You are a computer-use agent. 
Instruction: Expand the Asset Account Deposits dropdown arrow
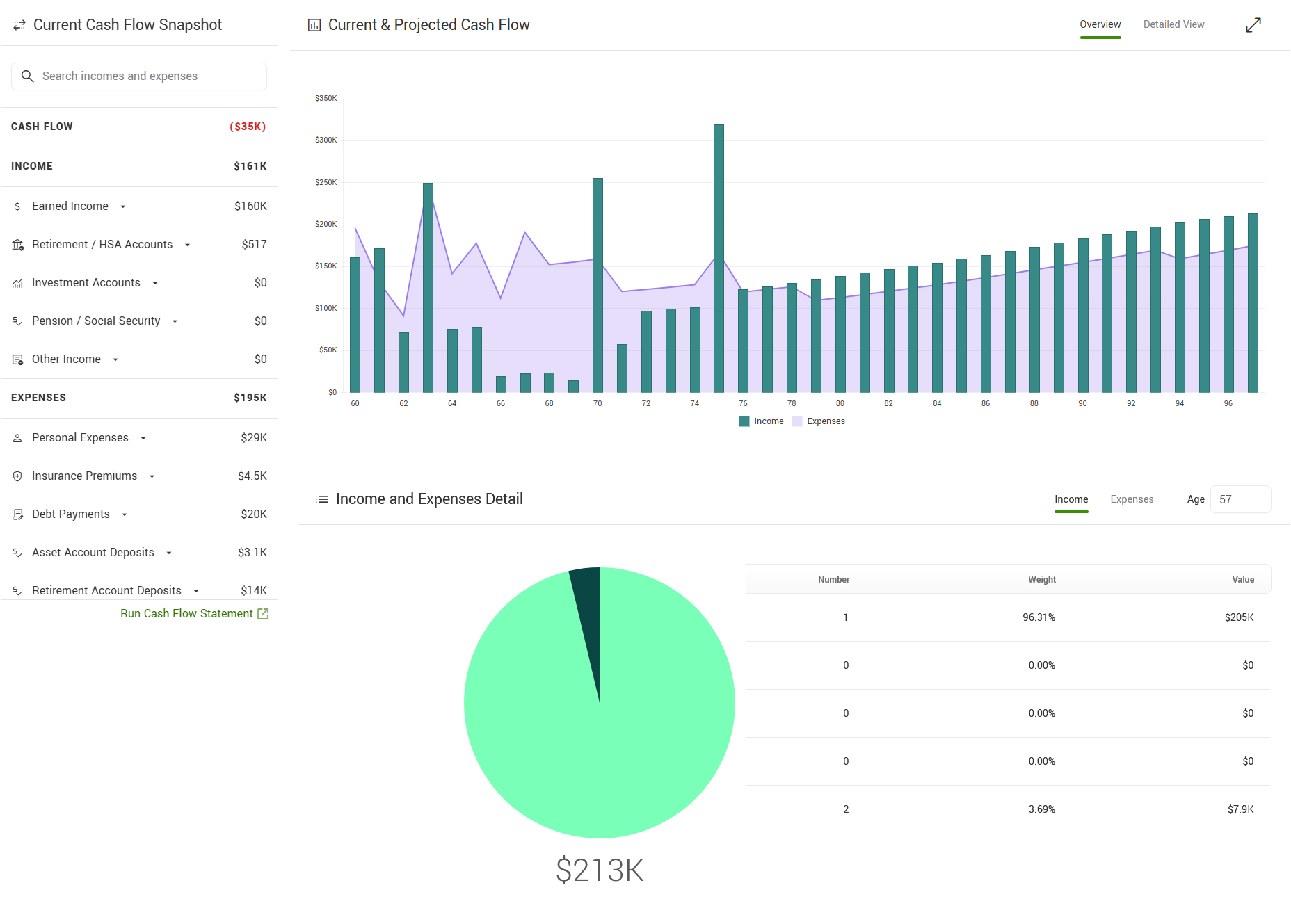[x=169, y=553]
